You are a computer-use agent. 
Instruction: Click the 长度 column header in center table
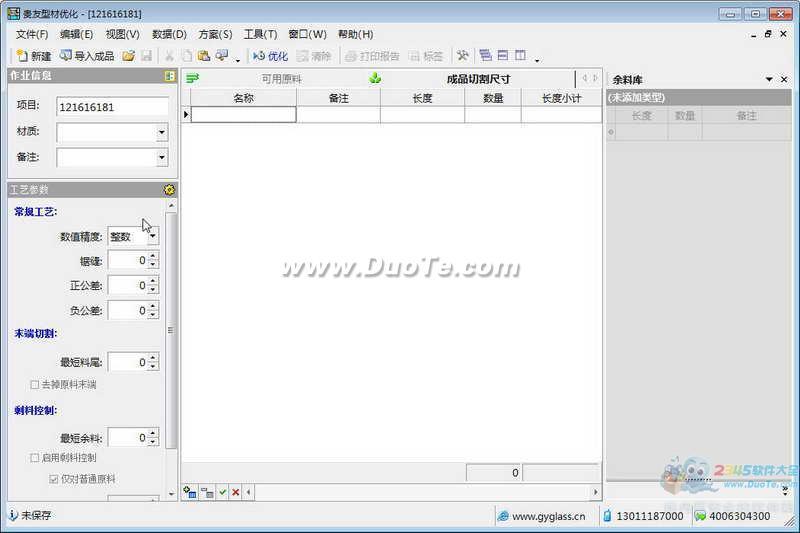coord(422,98)
